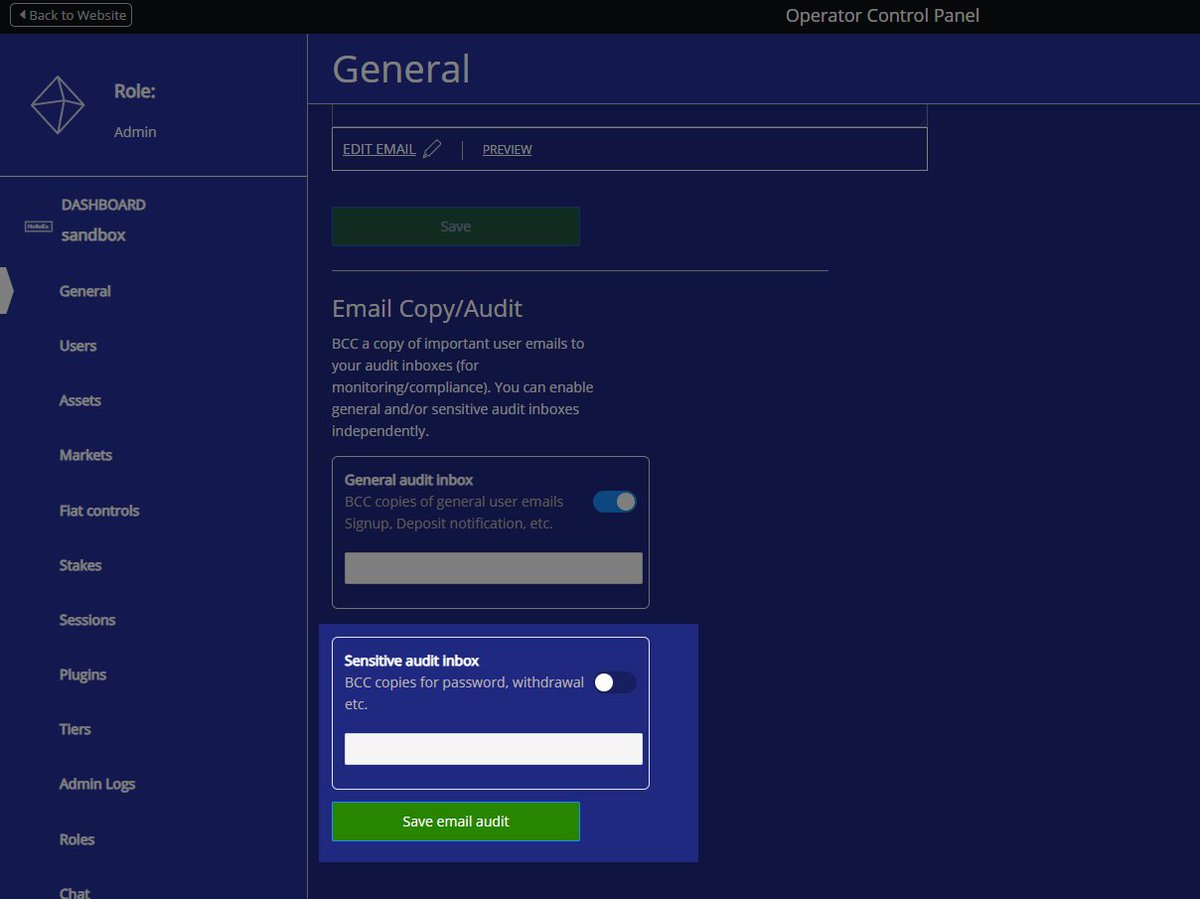The width and height of the screenshot is (1200, 899).
Task: Open the PREVIEW link
Action: tap(507, 149)
